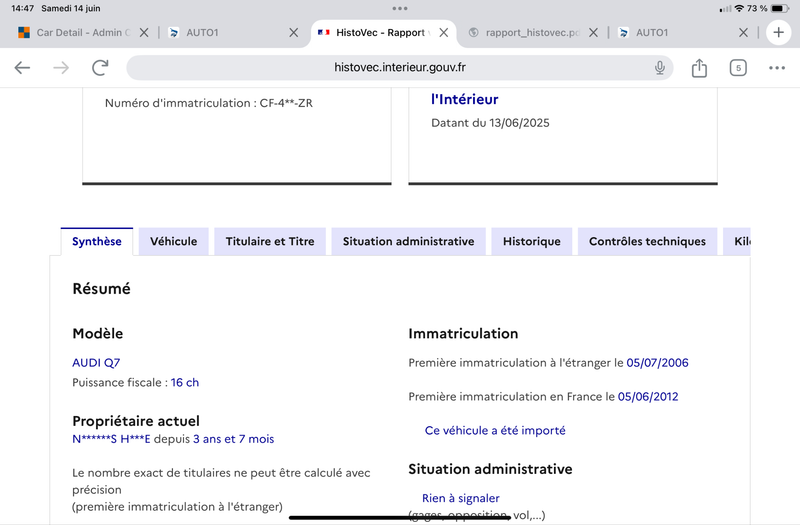Go back to the previous page
The image size is (800, 525).
(x=22, y=67)
